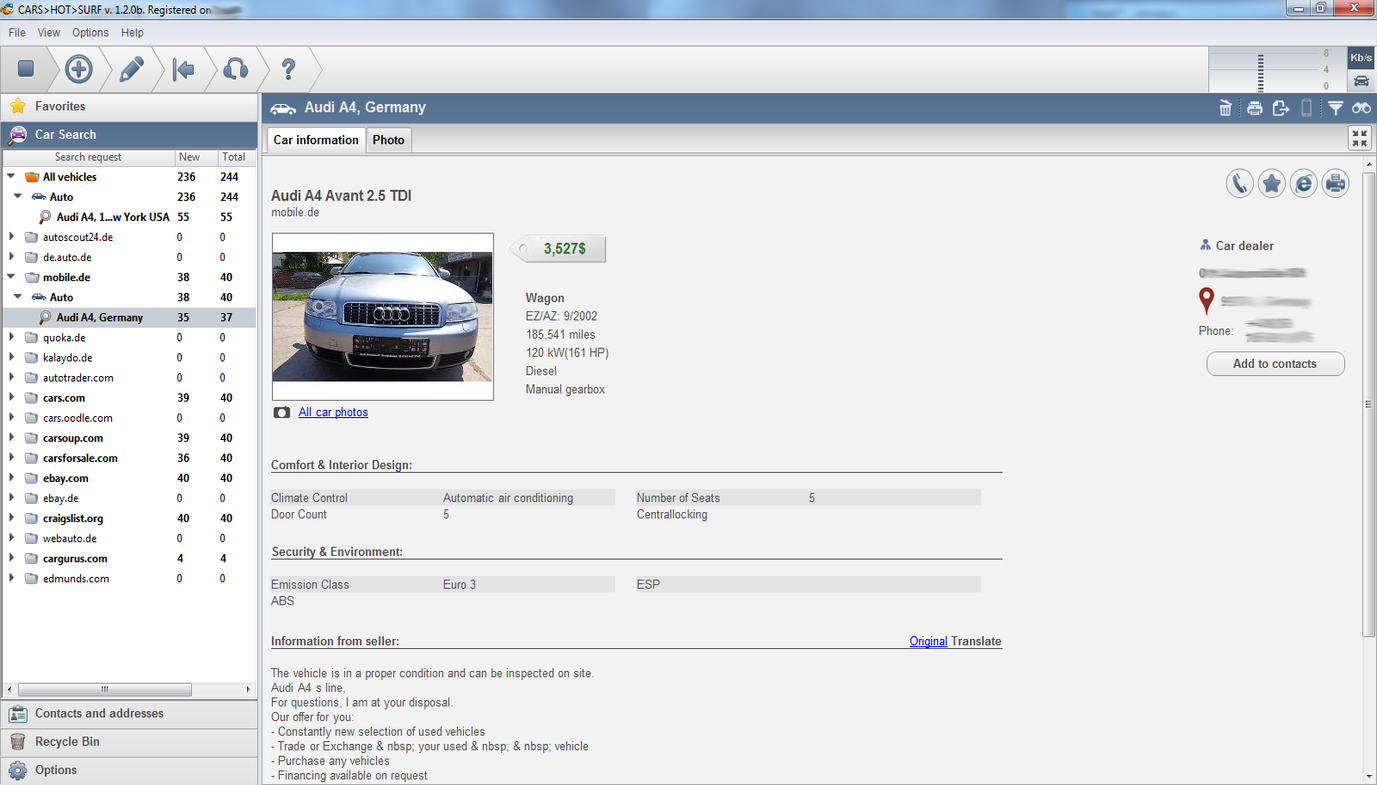Screen dimensions: 1377x785
Task: Click the question mark help icon
Action: [x=288, y=69]
